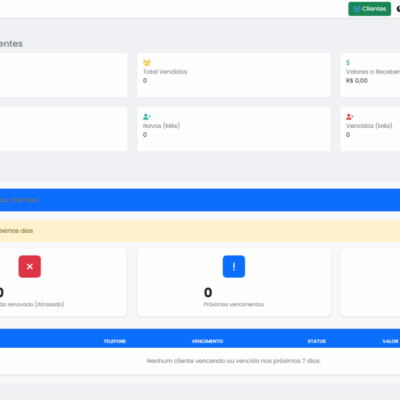Image resolution: width=400 pixels, height=400 pixels.
Task: Select the Total Vendidos card
Action: coord(234,75)
